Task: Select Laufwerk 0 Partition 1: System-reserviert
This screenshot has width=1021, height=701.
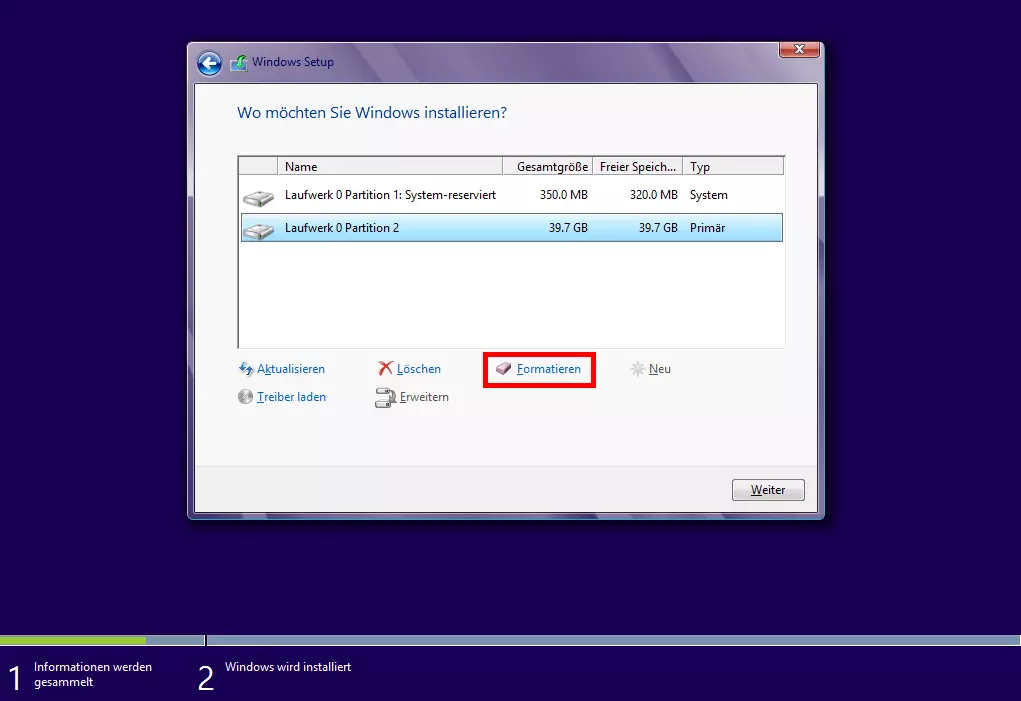Action: pos(512,195)
